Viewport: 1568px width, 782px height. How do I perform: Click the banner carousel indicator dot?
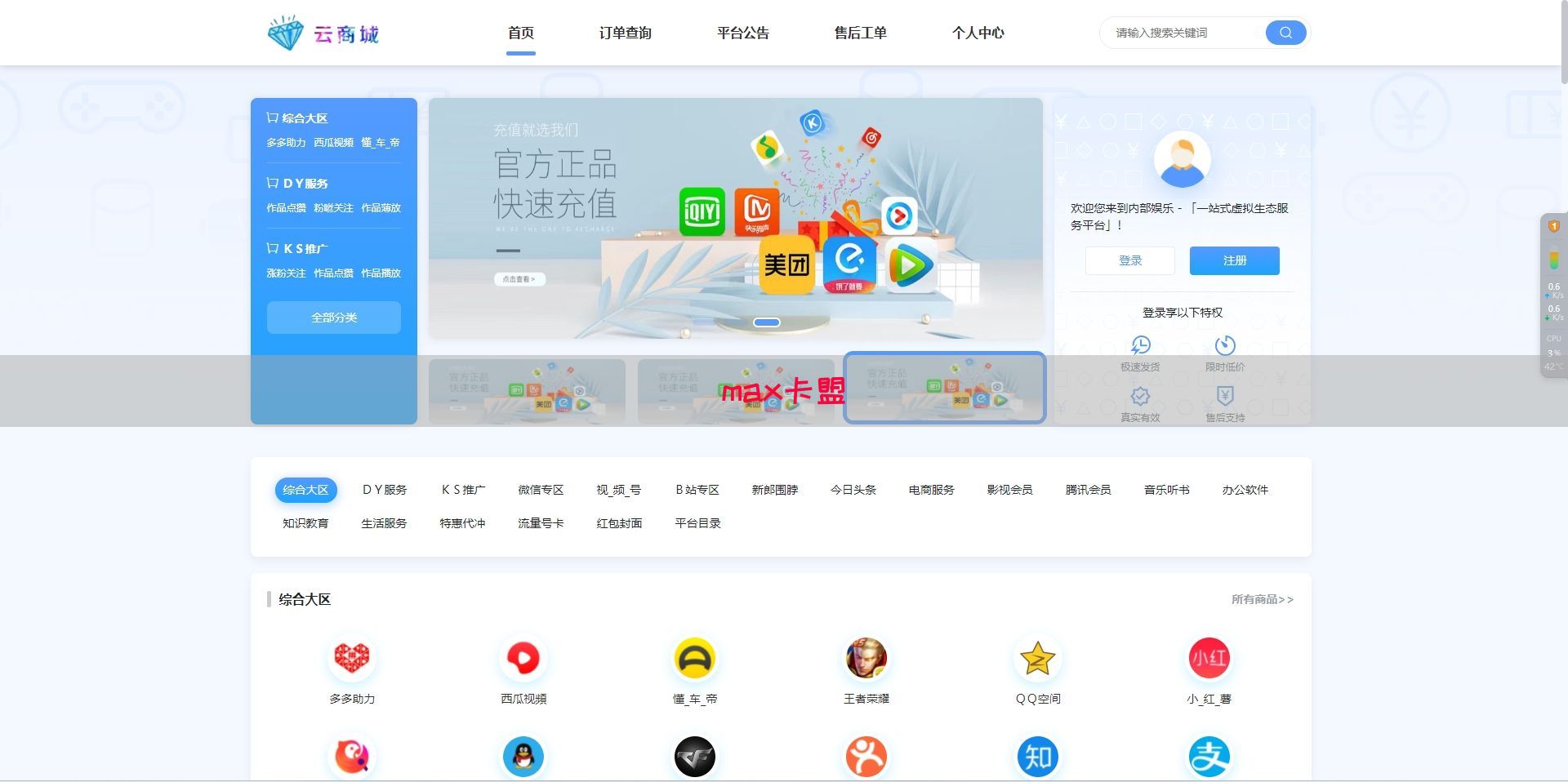tap(766, 322)
